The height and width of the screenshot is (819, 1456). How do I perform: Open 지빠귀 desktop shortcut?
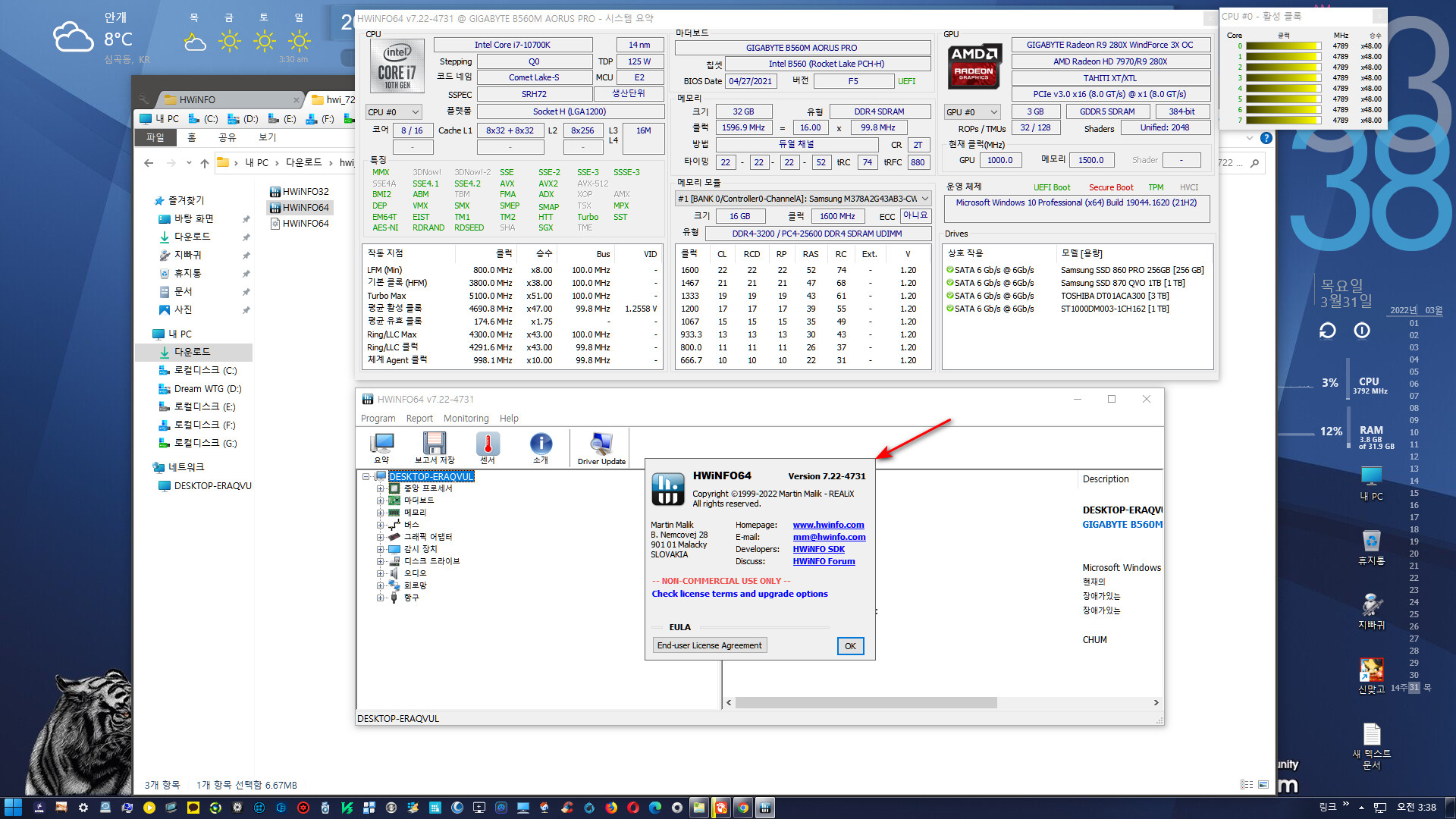point(1371,611)
